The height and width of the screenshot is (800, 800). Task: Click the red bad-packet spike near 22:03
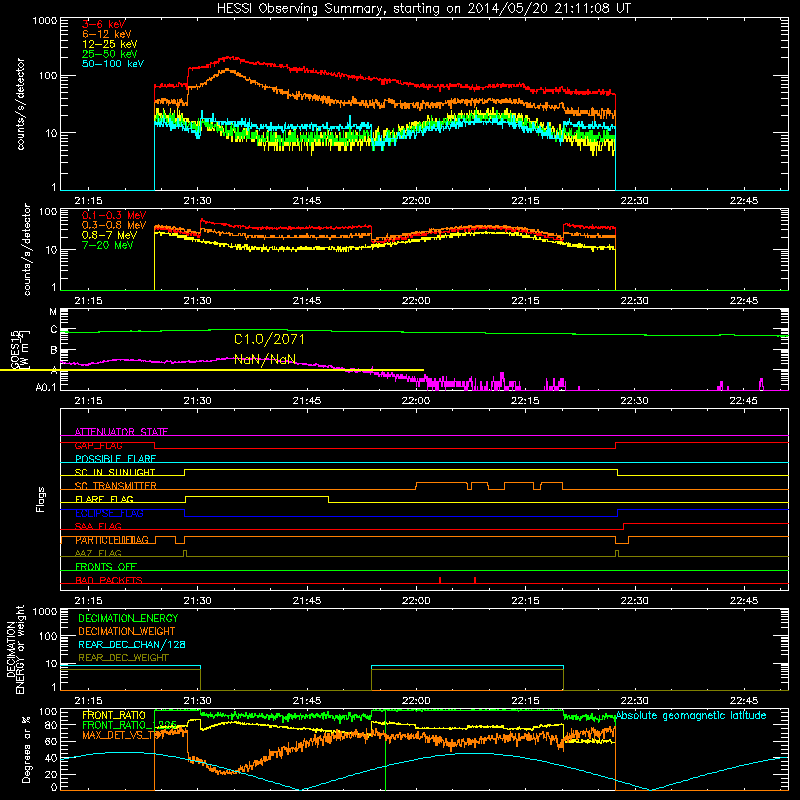(x=440, y=580)
